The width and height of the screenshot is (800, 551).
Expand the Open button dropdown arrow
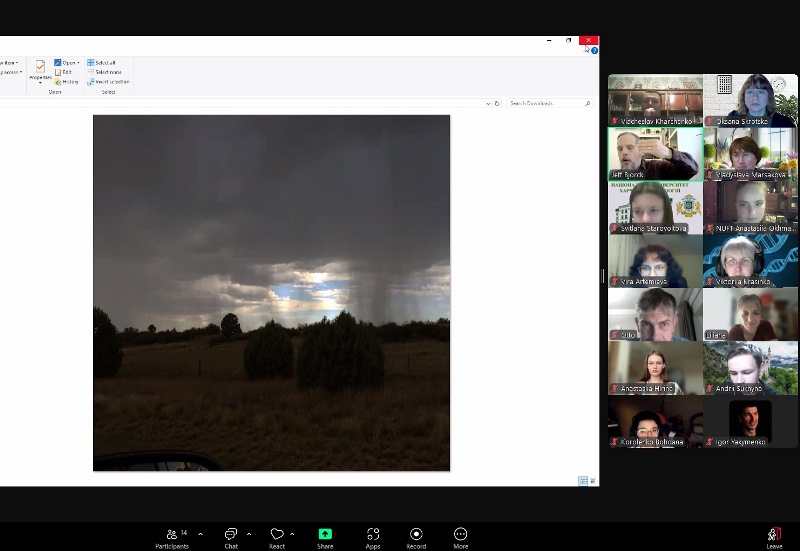[x=79, y=63]
